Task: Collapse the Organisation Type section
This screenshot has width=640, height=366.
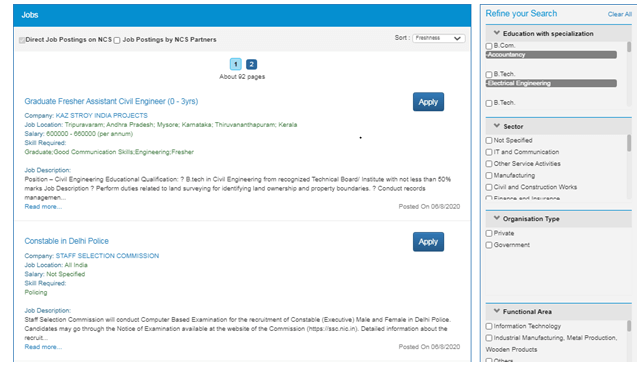Action: click(x=496, y=219)
